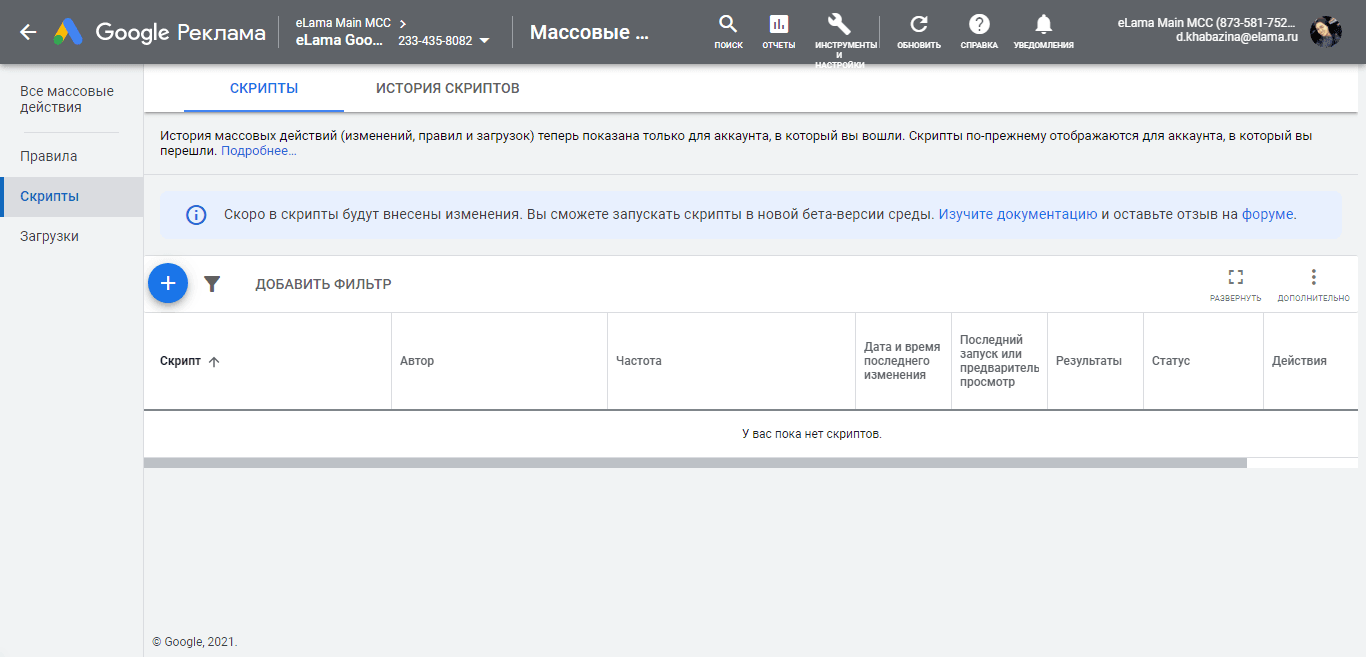Click the Действия column header
Viewport: 1366px width, 657px height.
(1299, 361)
